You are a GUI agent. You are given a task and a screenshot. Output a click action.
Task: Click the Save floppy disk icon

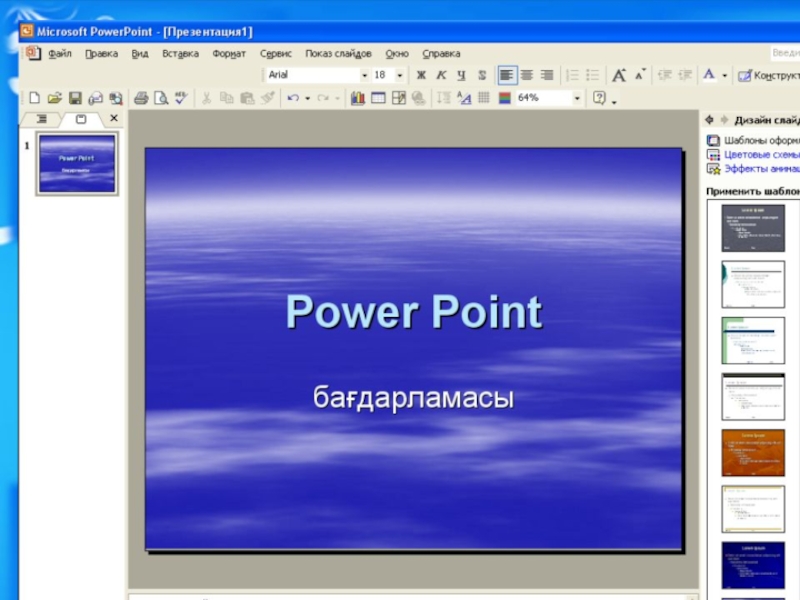click(76, 98)
